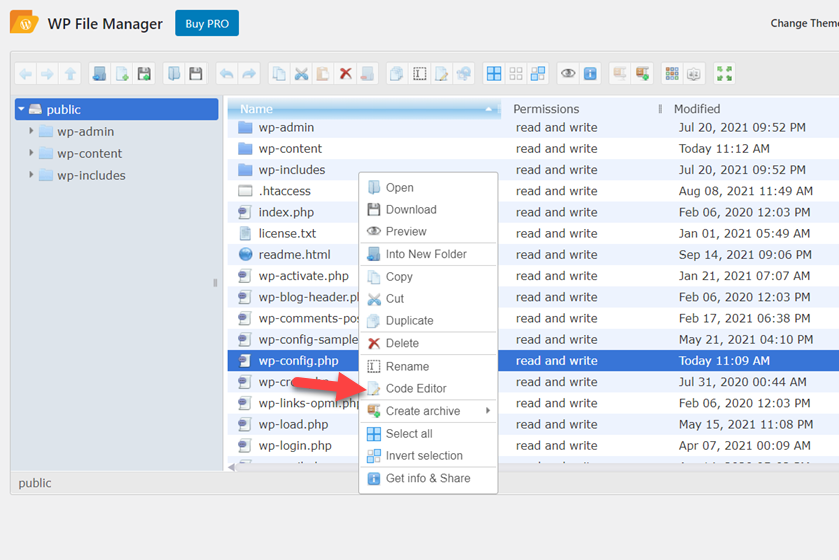This screenshot has width=839, height=560.
Task: Sort by the Modified column header
Action: 697,109
